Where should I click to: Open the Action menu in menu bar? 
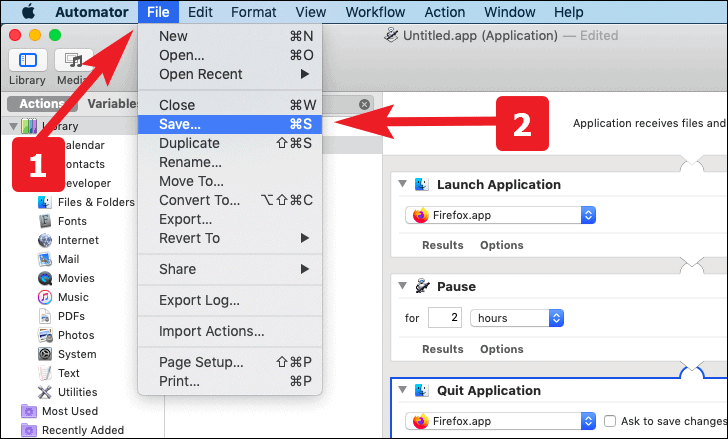pyautogui.click(x=444, y=12)
